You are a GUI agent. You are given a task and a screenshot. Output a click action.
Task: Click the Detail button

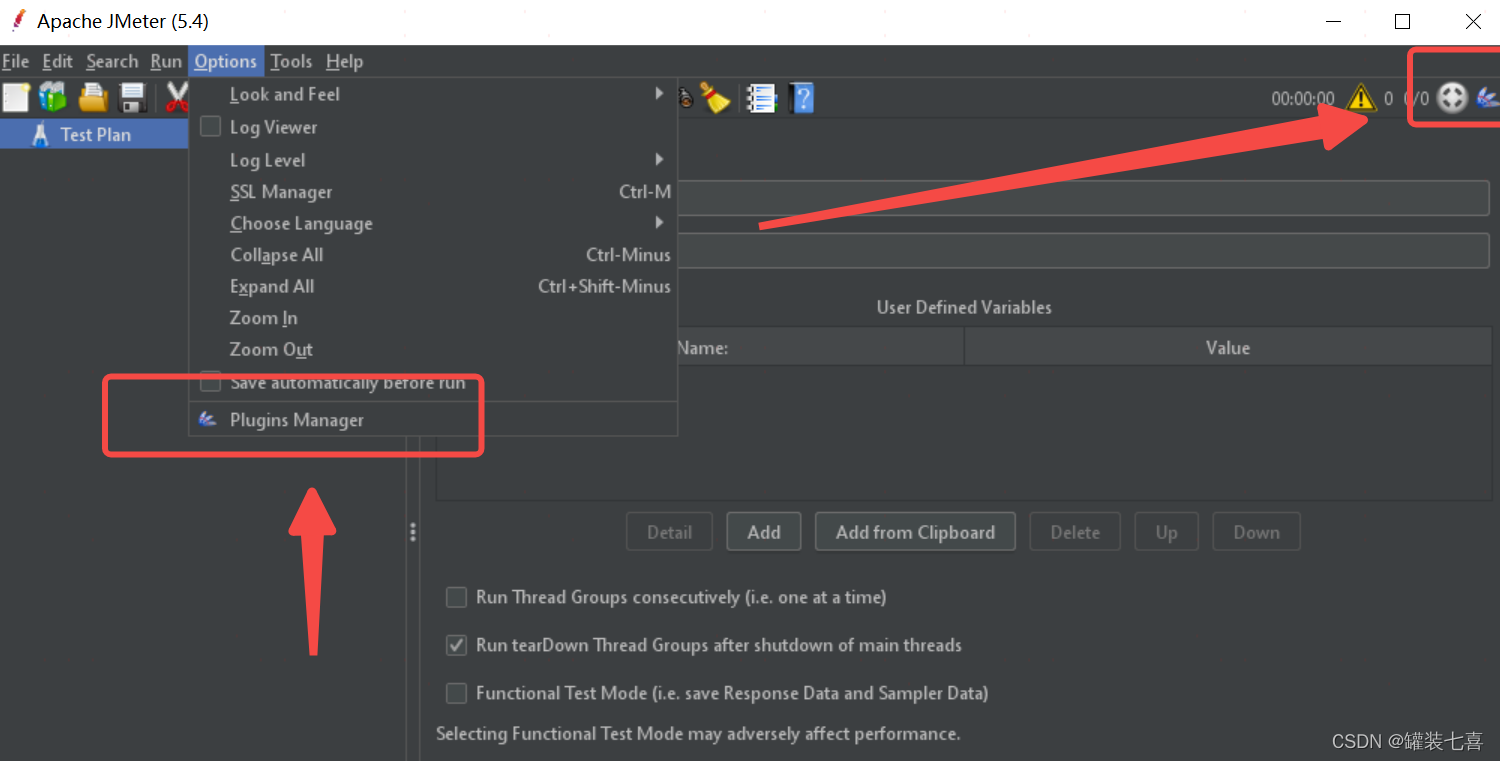coord(669,532)
